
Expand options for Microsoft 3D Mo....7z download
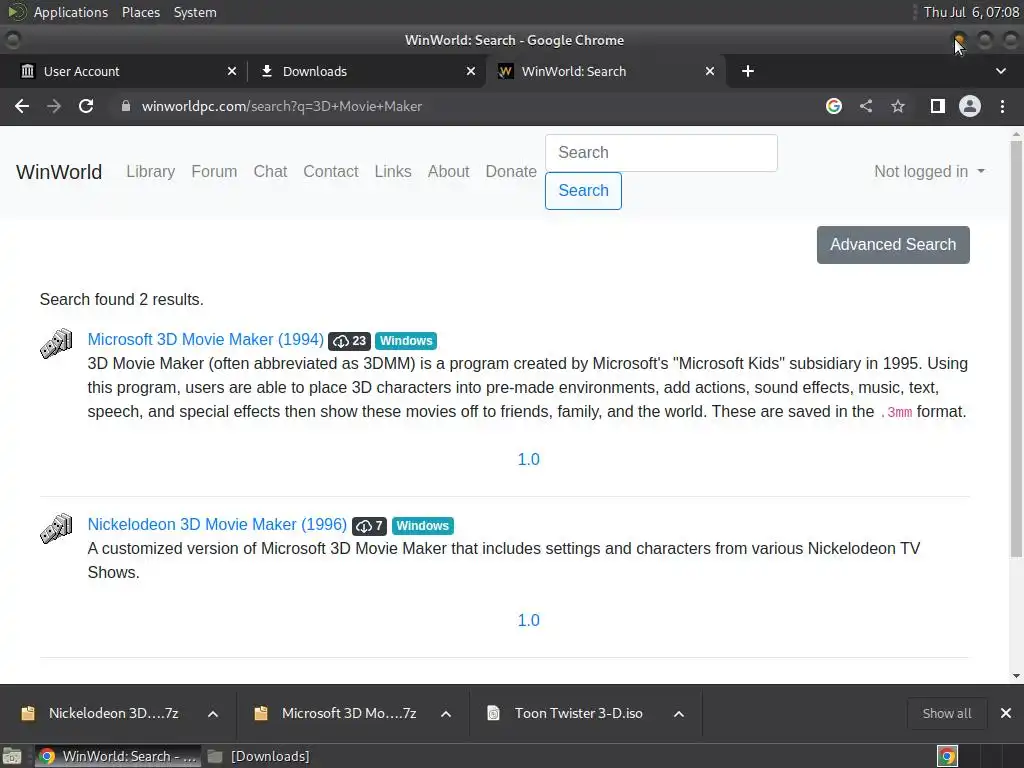(x=446, y=714)
